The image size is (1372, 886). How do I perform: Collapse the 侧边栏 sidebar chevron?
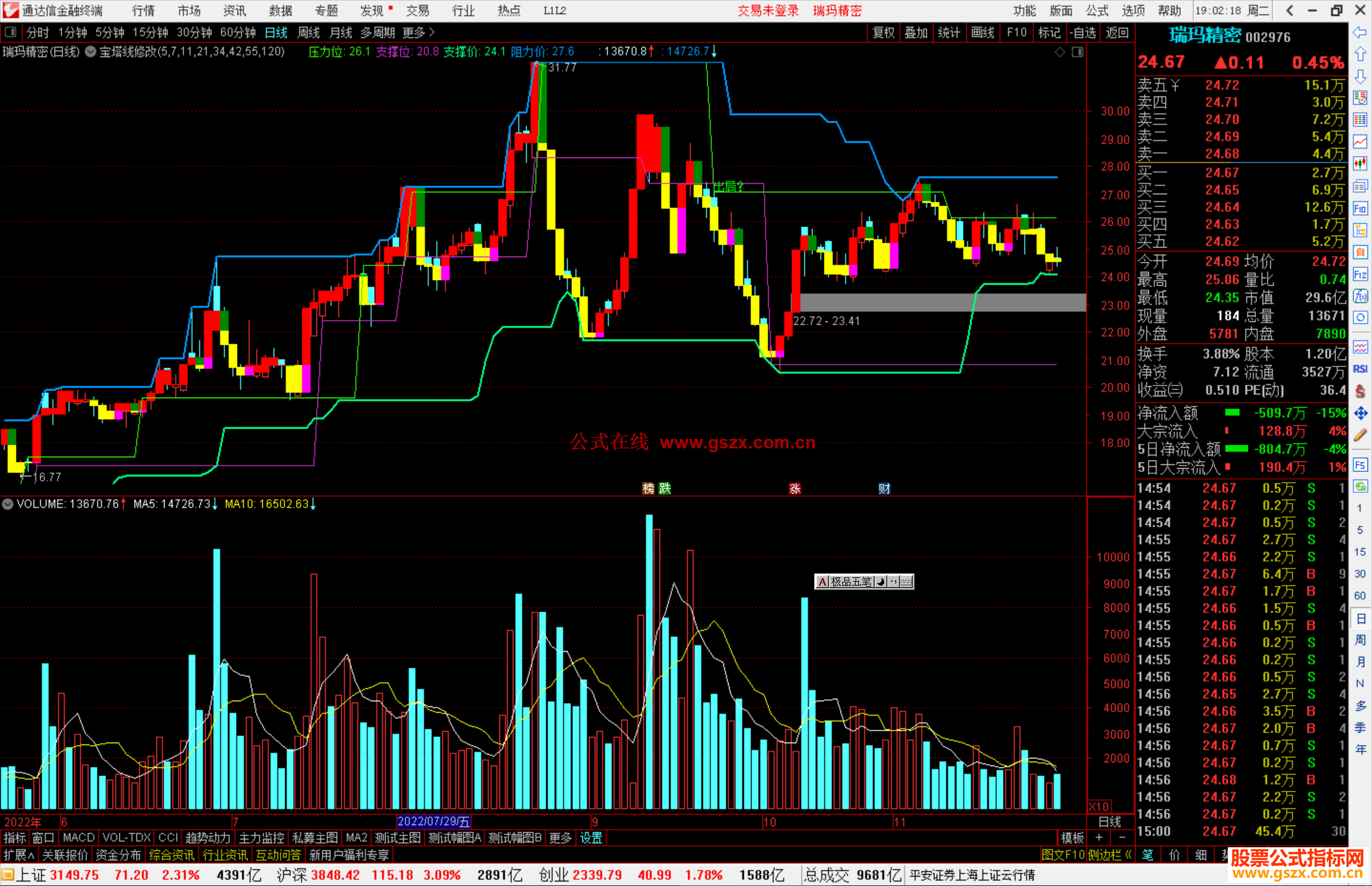1128,855
